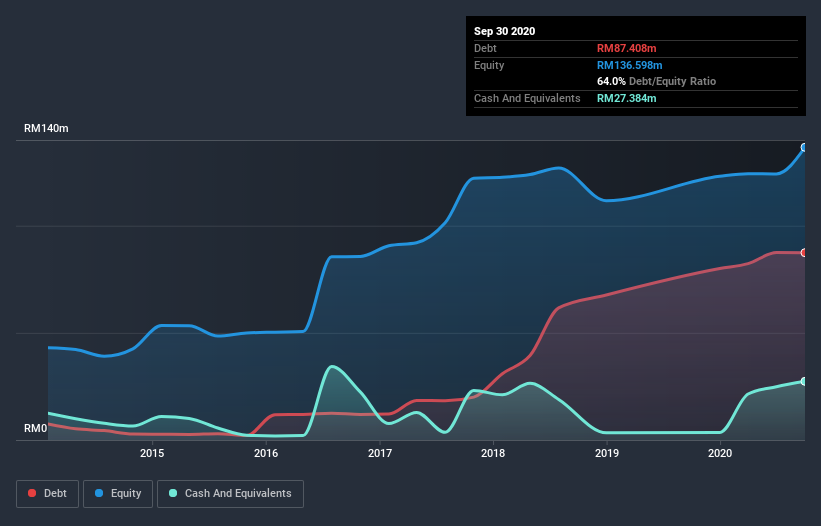Select the 2018 x-axis label
The width and height of the screenshot is (821, 526).
pyautogui.click(x=493, y=453)
